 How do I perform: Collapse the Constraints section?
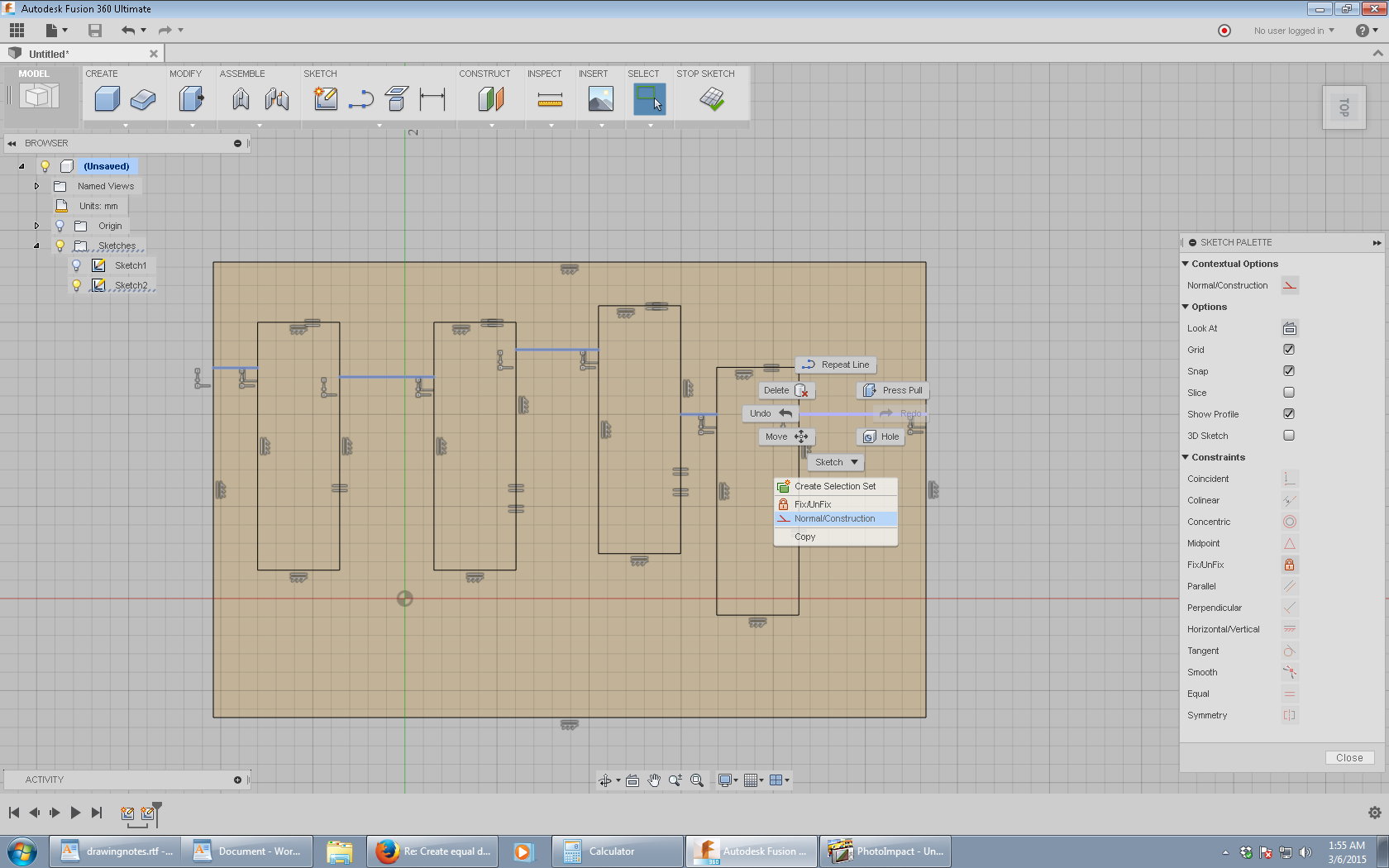point(1185,457)
